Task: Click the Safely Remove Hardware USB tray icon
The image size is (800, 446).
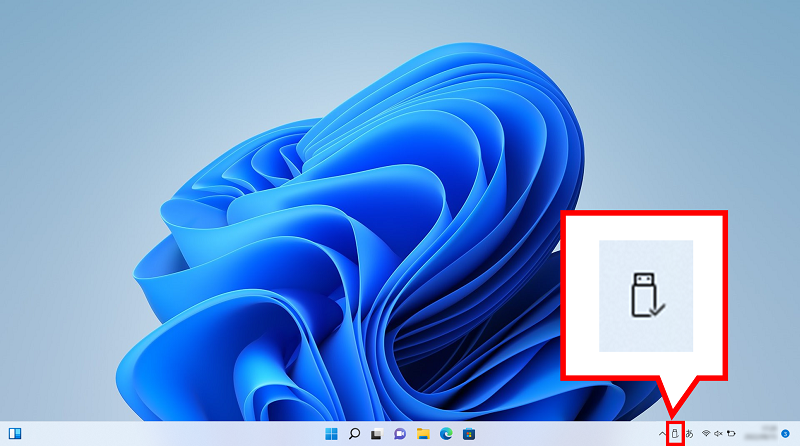Action: tap(675, 434)
